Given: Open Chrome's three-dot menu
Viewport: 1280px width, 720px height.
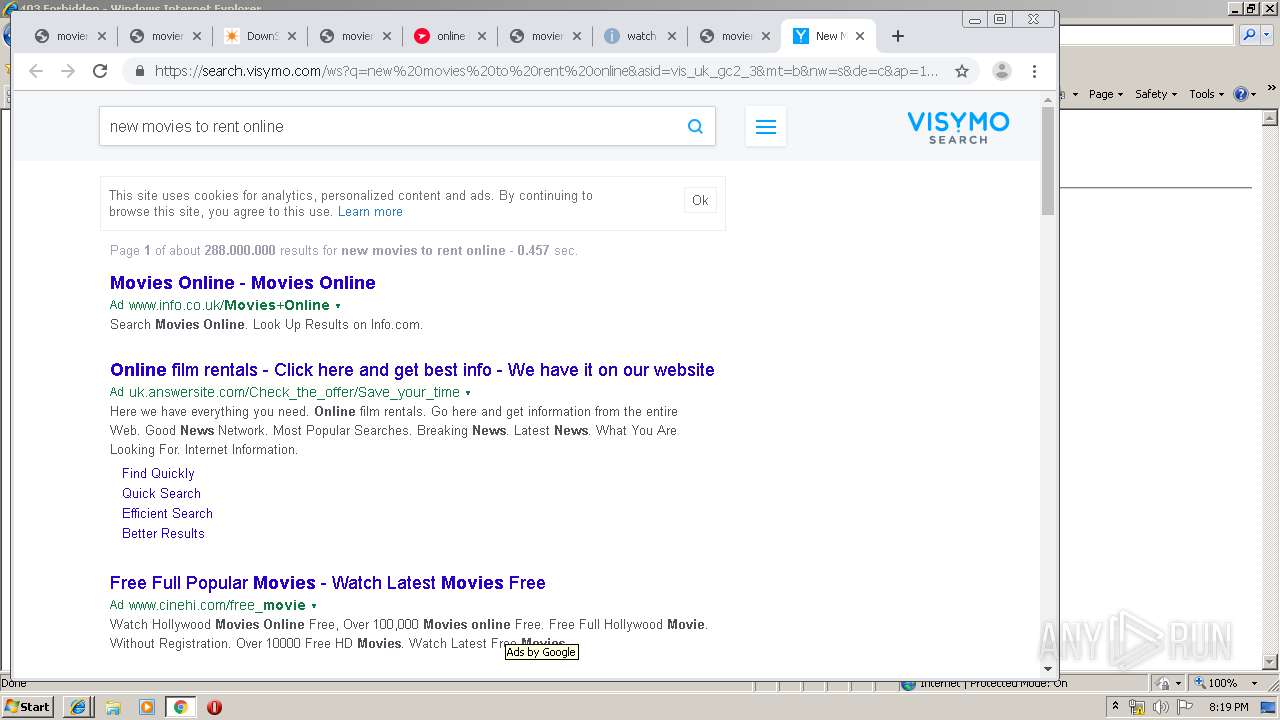Looking at the screenshot, I should pyautogui.click(x=1035, y=71).
